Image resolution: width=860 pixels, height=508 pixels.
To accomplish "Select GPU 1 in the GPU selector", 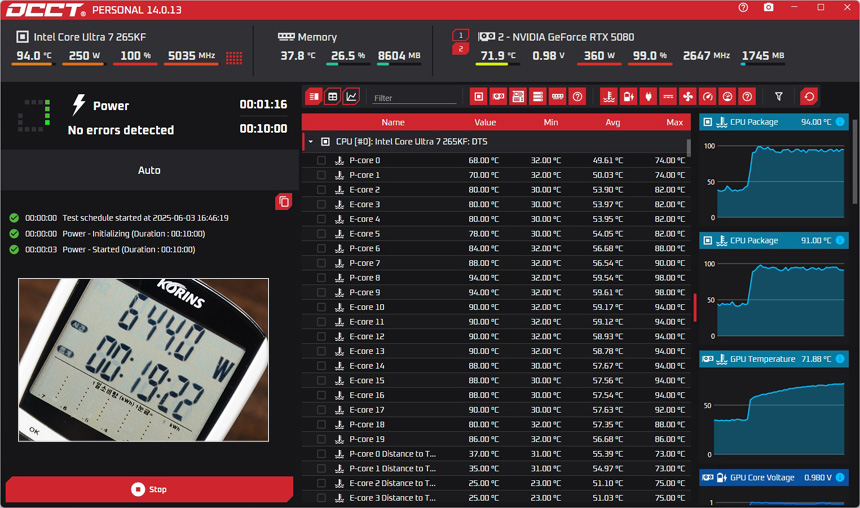I will coord(460,35).
